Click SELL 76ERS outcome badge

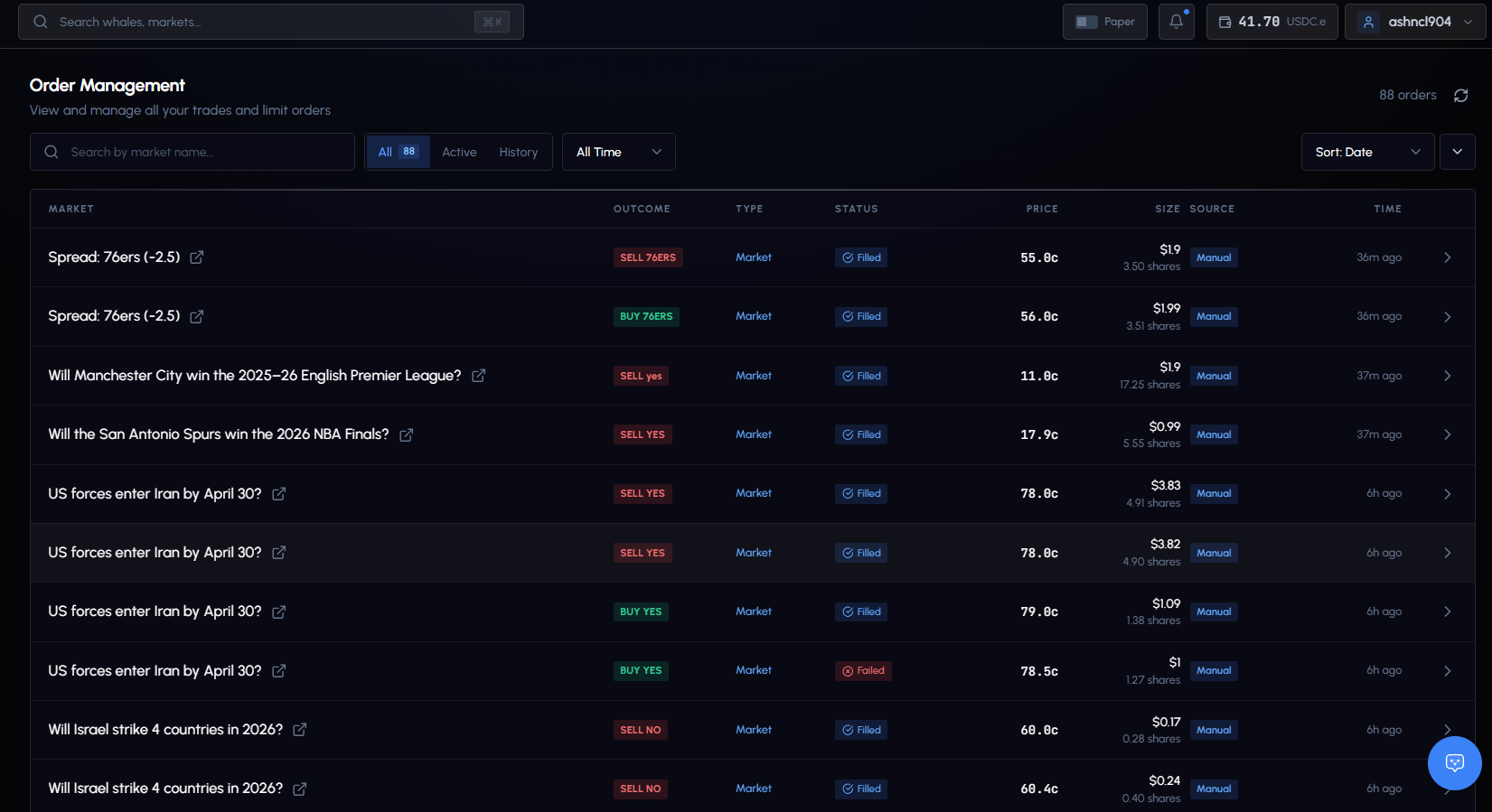[x=648, y=257]
